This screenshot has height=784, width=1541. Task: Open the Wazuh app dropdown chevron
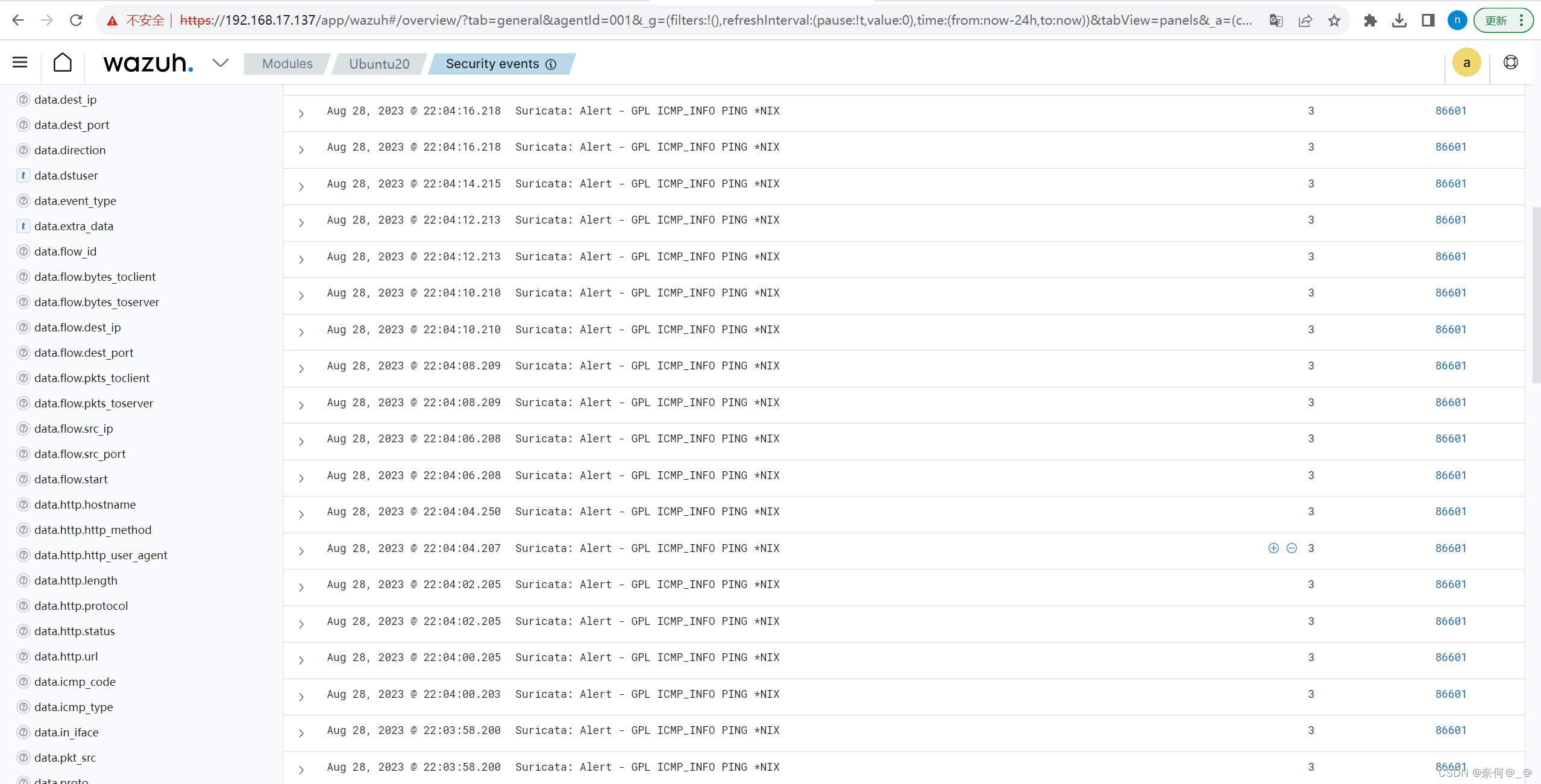point(221,63)
